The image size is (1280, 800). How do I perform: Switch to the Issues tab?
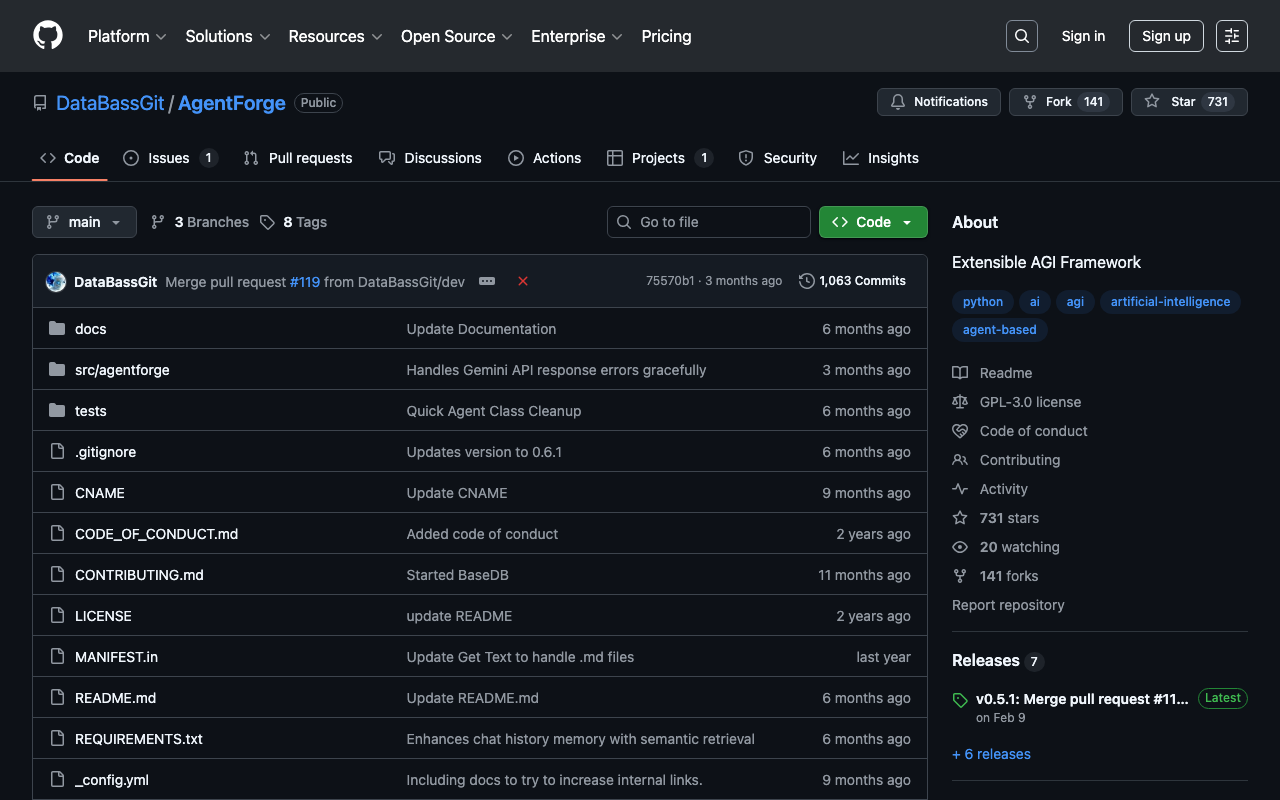pos(169,158)
